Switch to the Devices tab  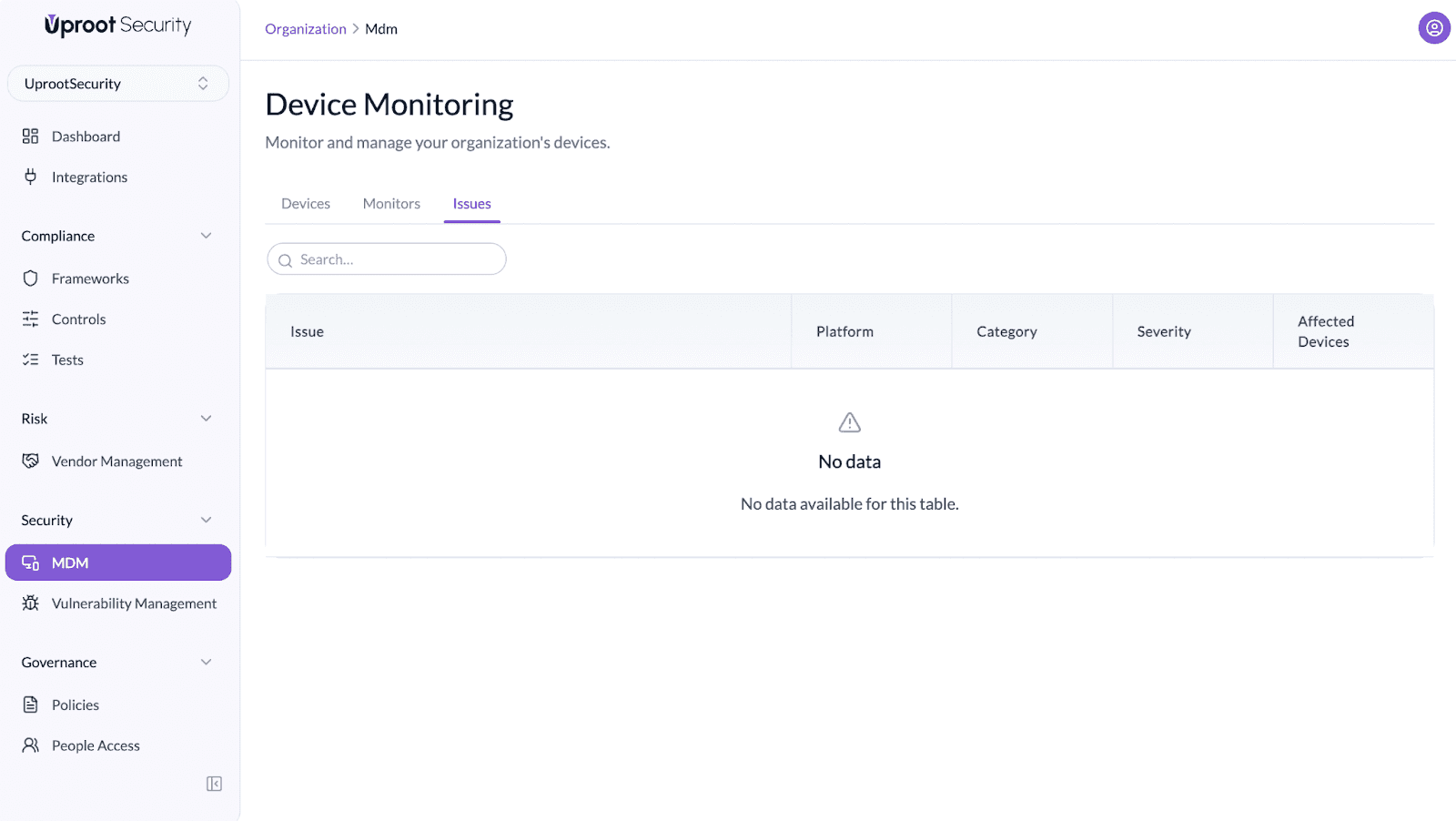click(306, 204)
